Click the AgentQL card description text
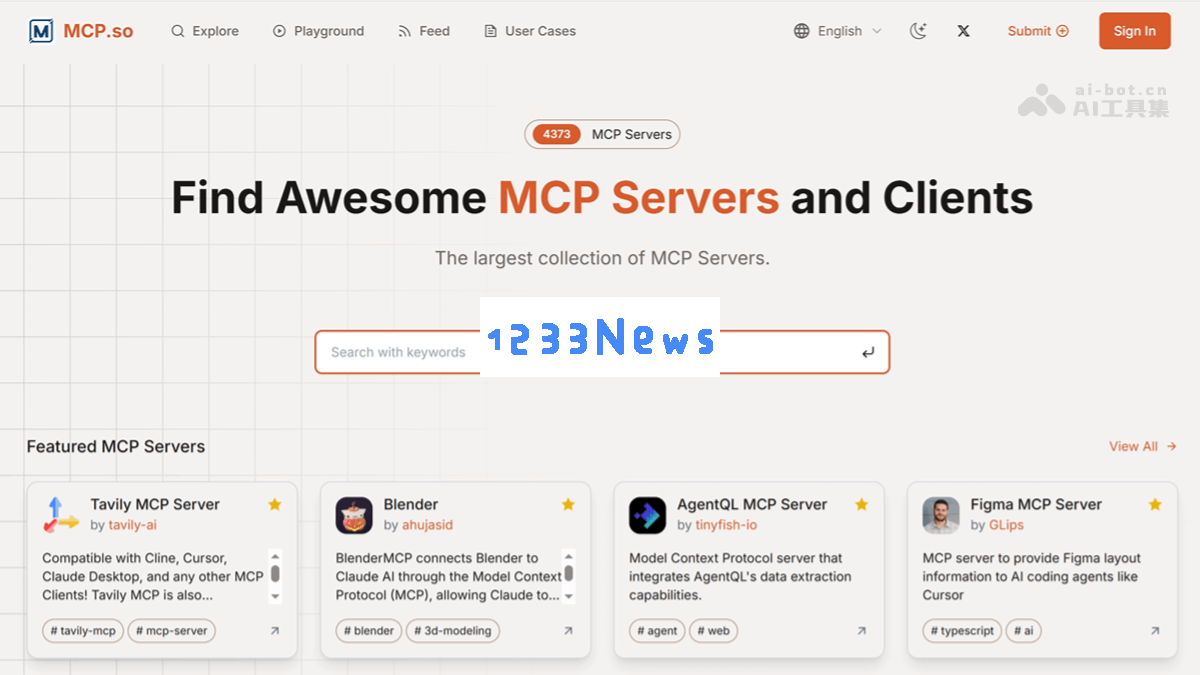Viewport: 1200px width, 675px height. click(x=740, y=577)
